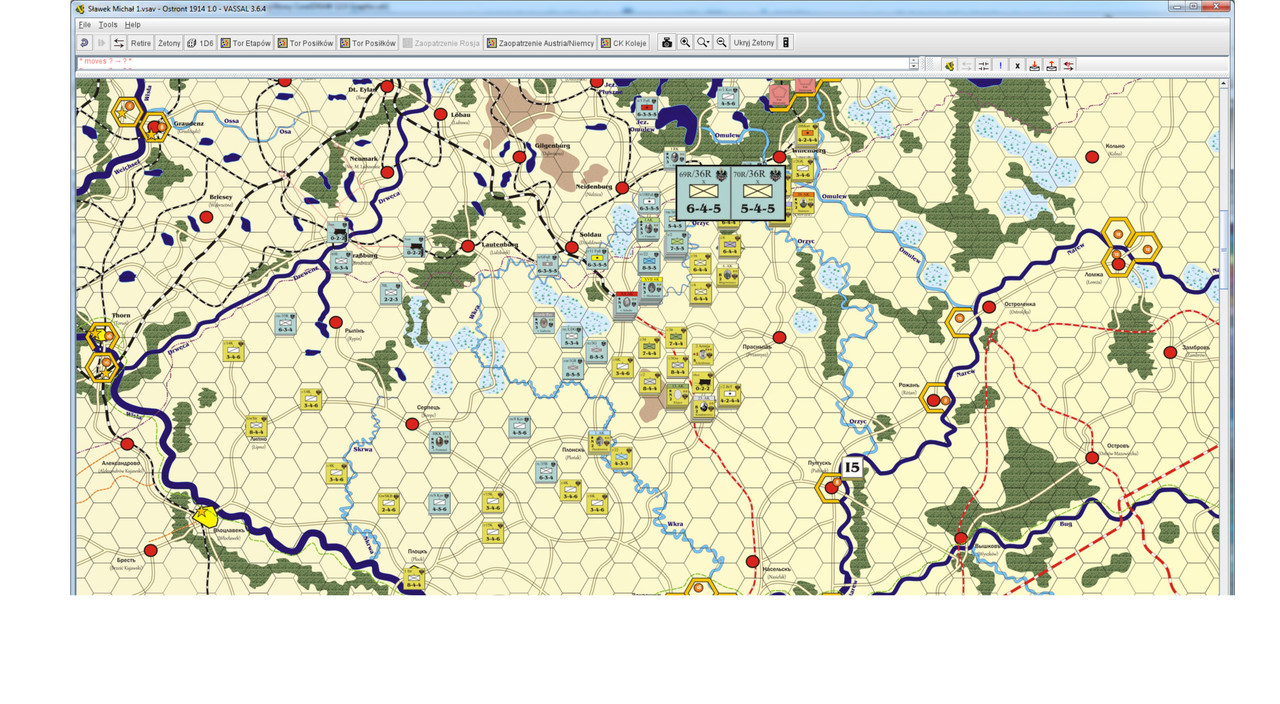This screenshot has width=1280, height=704.
Task: Click the Gilgenburg city label
Action: click(x=550, y=146)
